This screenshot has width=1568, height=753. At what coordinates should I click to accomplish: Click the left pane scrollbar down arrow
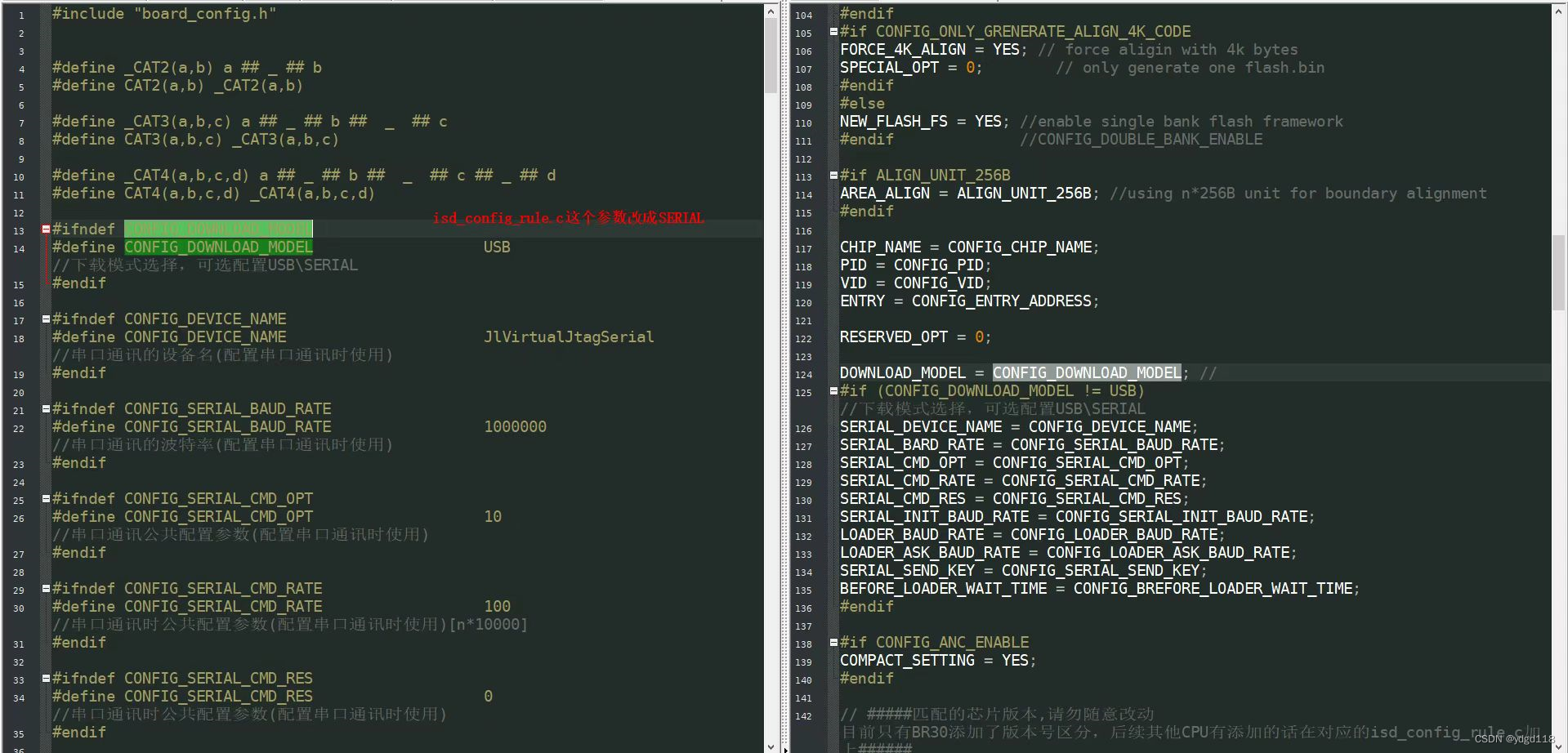pos(771,746)
